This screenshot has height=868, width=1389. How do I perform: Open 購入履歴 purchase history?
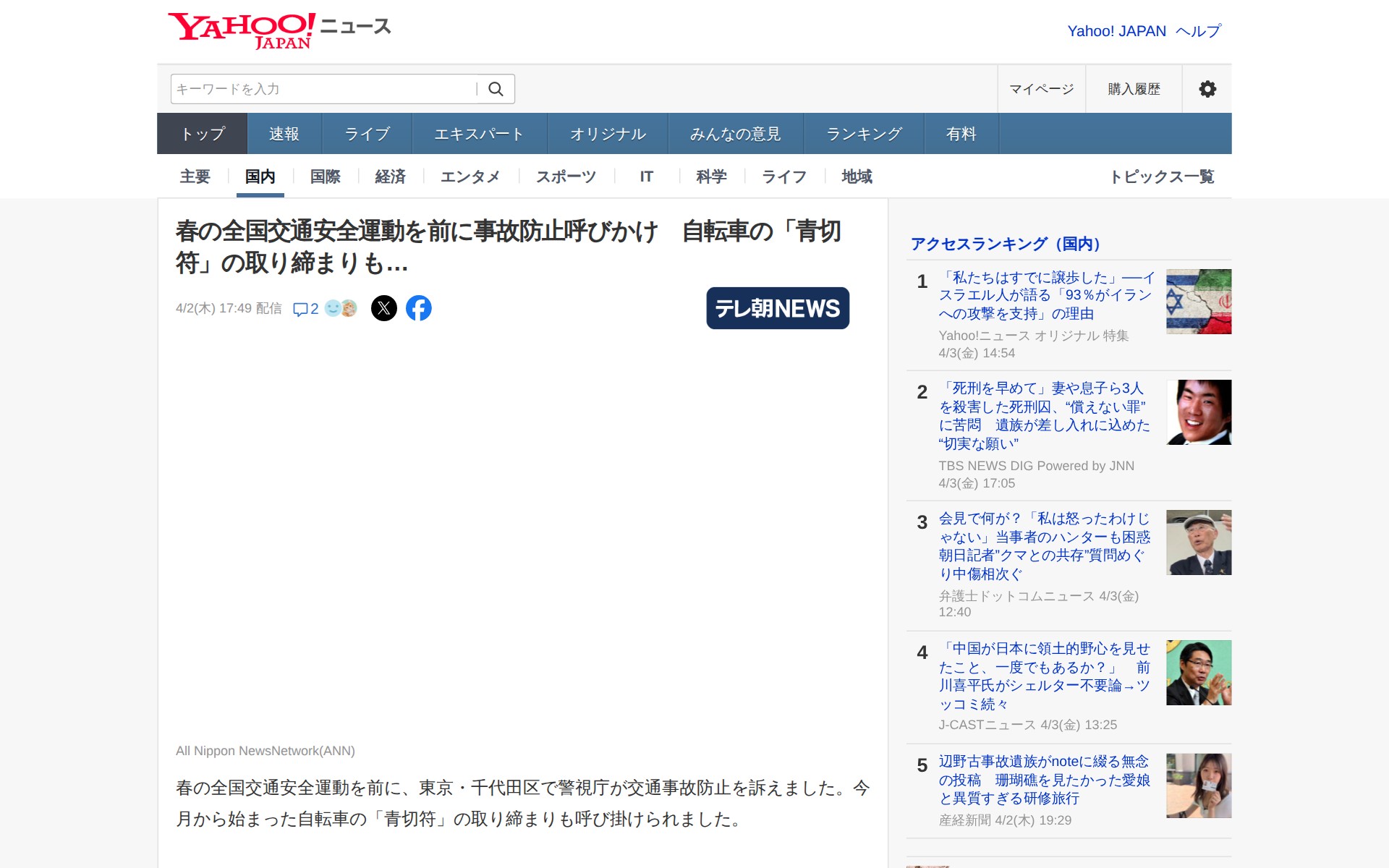click(x=1132, y=89)
